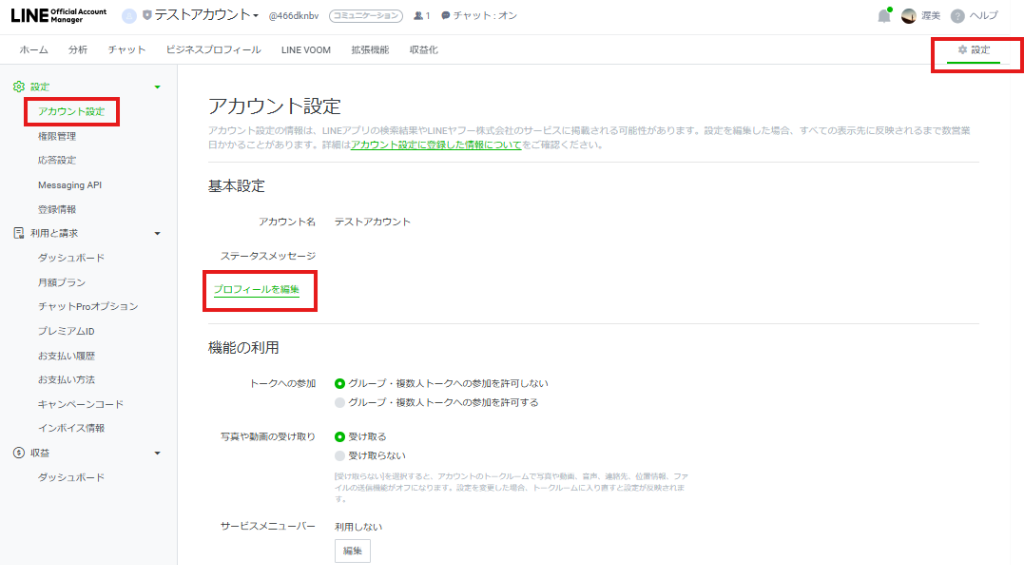Click the shield badge next to account name
The width and height of the screenshot is (1024, 565).
(x=147, y=15)
